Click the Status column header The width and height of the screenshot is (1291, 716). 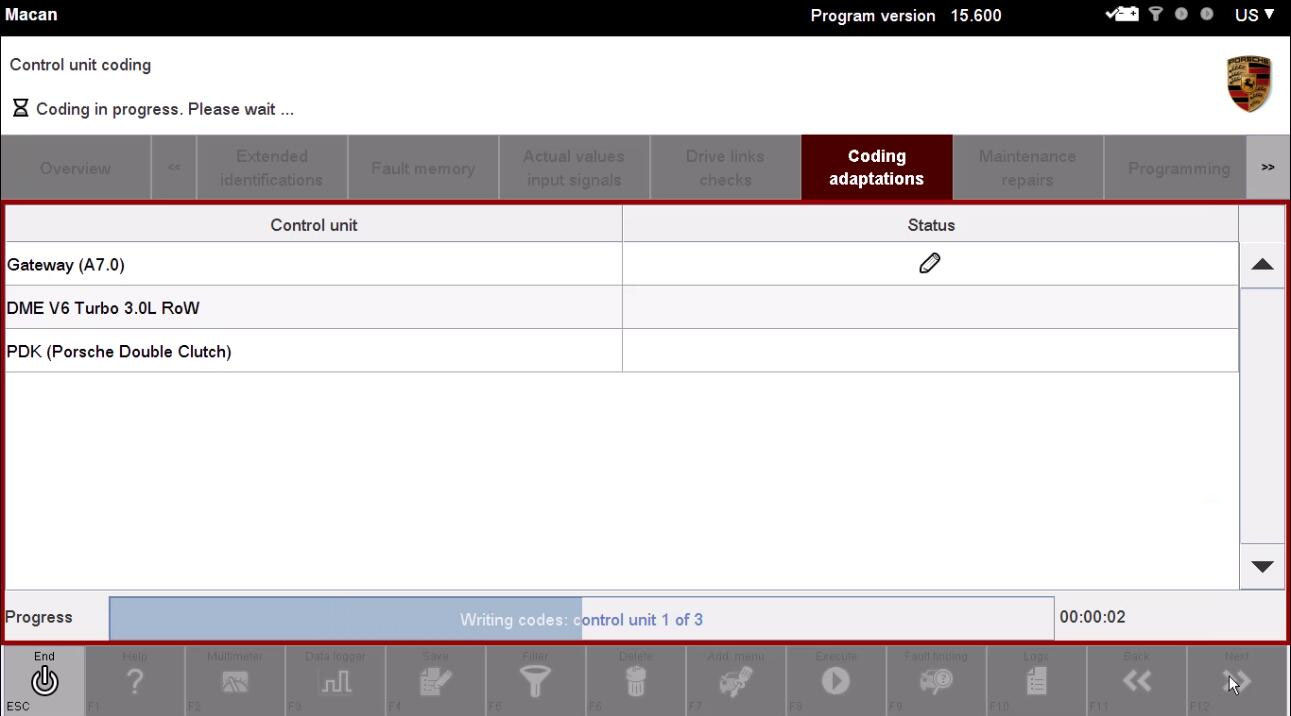[931, 225]
